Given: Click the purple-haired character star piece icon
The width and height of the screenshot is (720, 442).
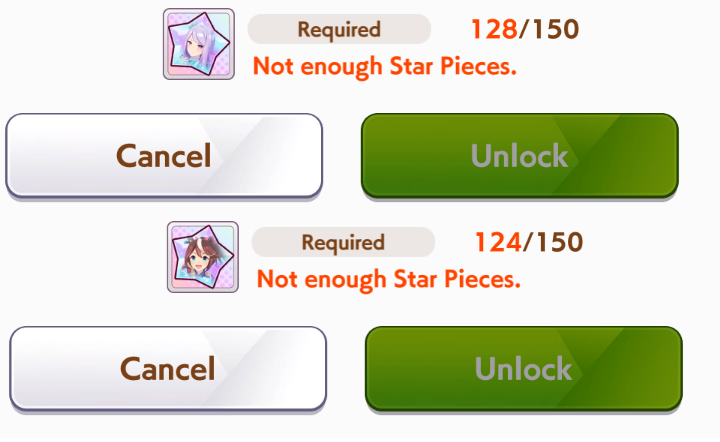Looking at the screenshot, I should pos(199,44).
